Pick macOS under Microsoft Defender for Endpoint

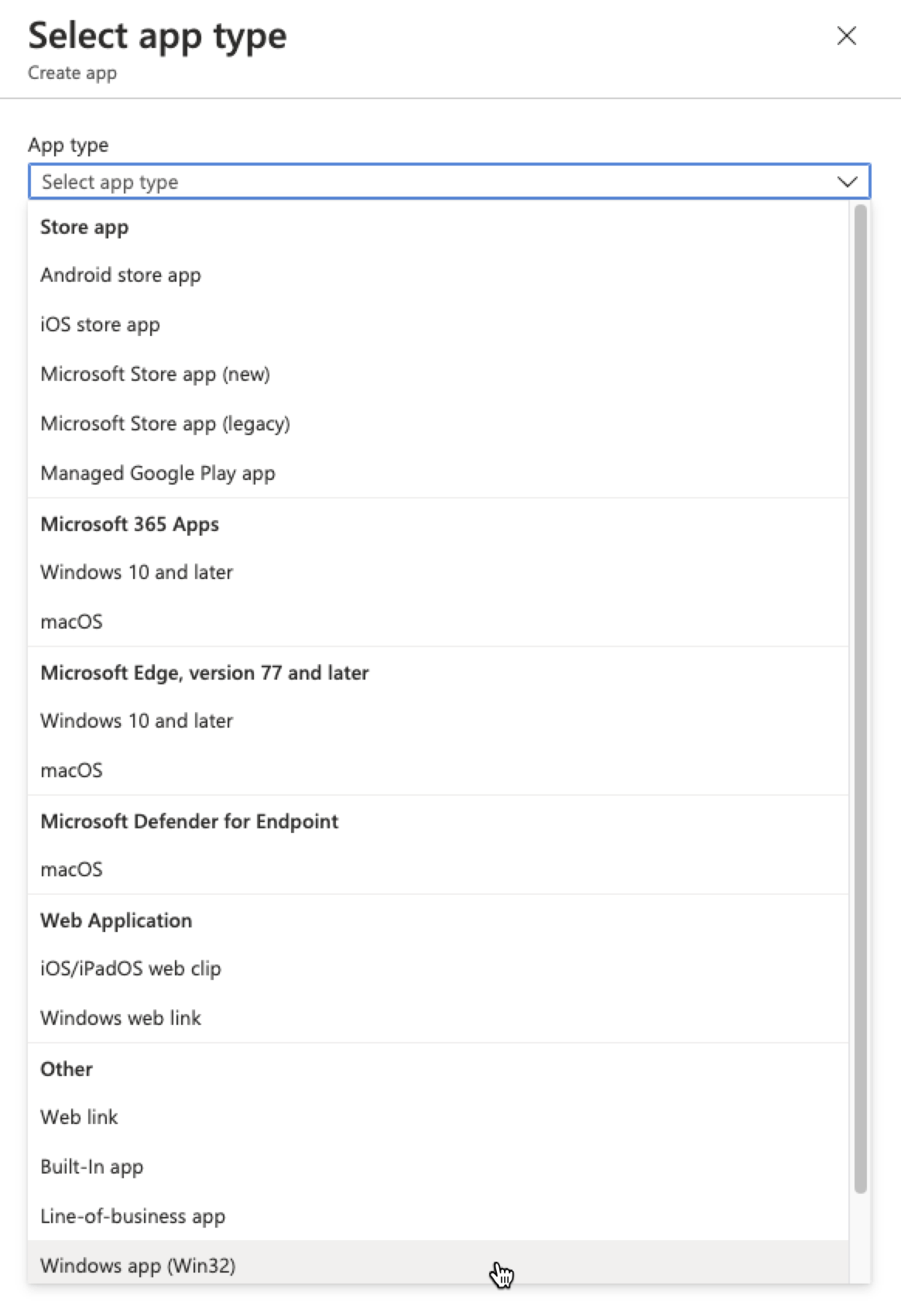438,869
